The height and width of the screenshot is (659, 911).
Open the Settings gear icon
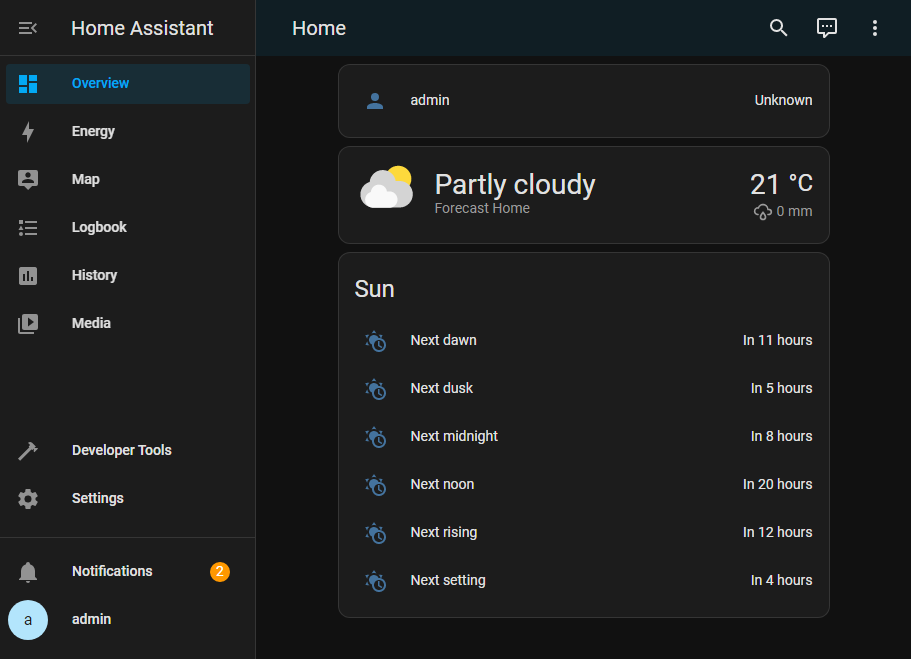(28, 499)
